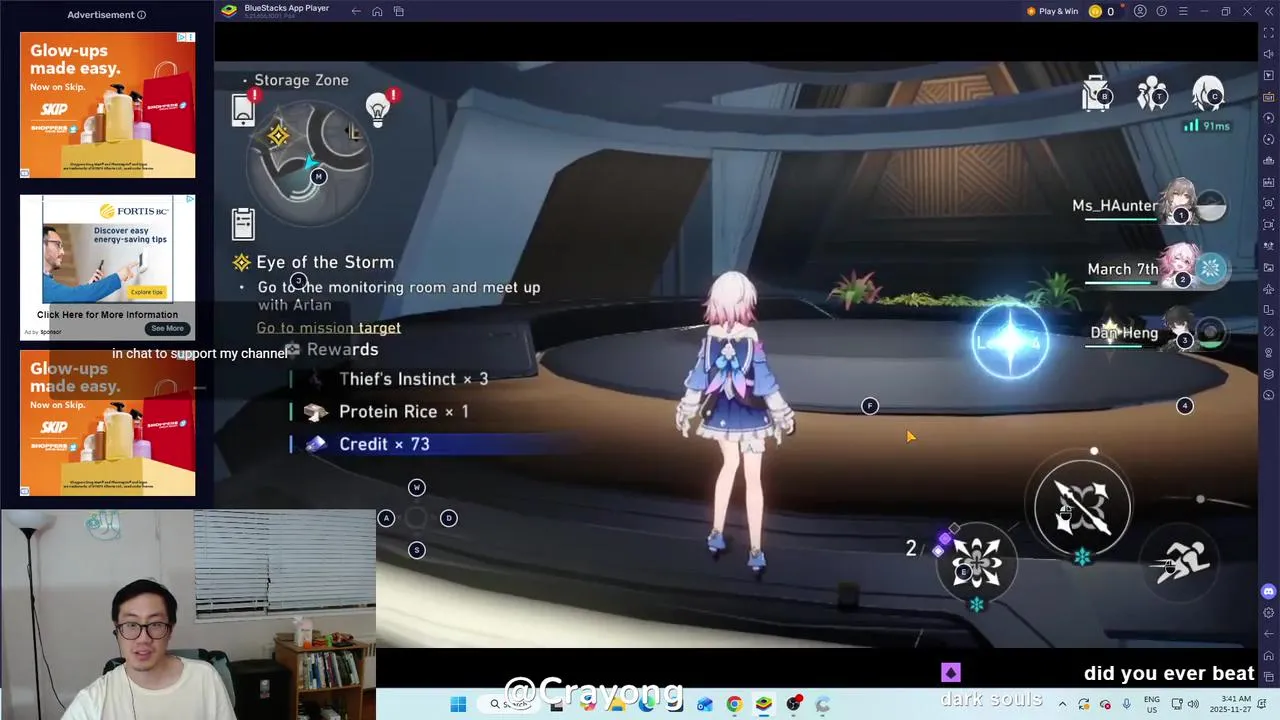Click Go to mission target
The width and height of the screenshot is (1280, 720).
tap(328, 328)
